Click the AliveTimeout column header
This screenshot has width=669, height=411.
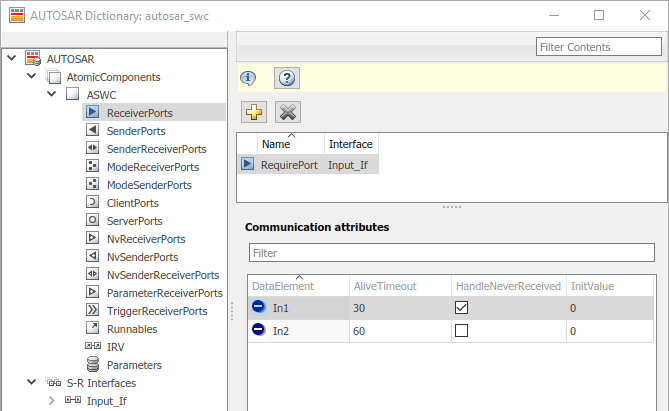tap(401, 286)
